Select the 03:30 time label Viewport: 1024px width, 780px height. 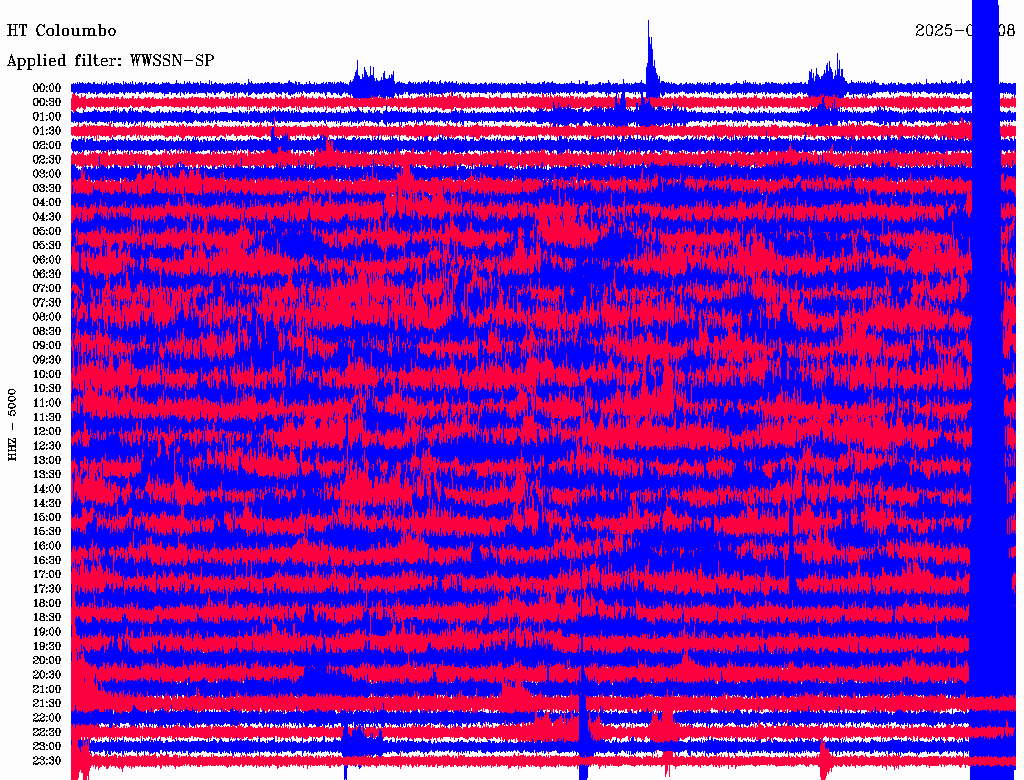click(x=47, y=188)
